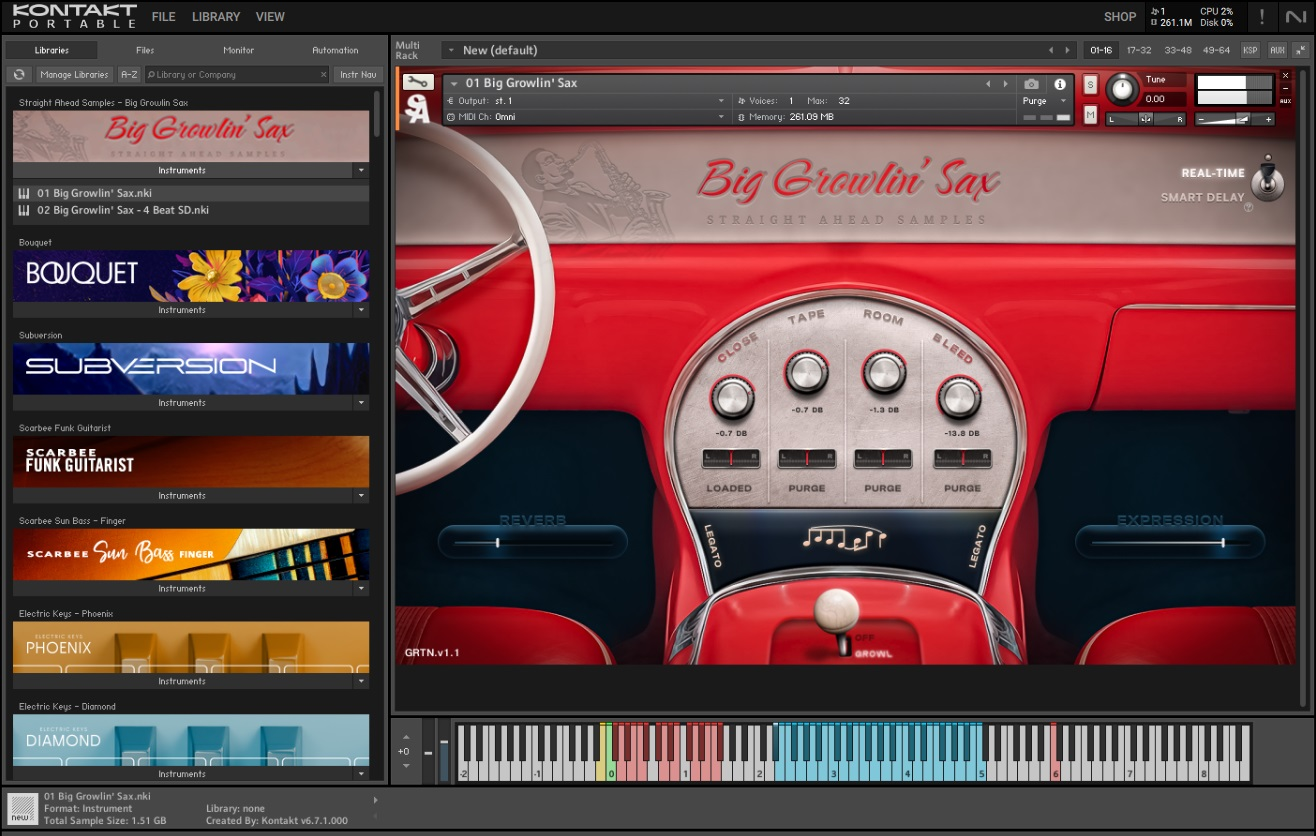1316x836 pixels.
Task: Load 02 Big Growlin' Sax - 4 Beat SD.nki
Action: (x=122, y=210)
